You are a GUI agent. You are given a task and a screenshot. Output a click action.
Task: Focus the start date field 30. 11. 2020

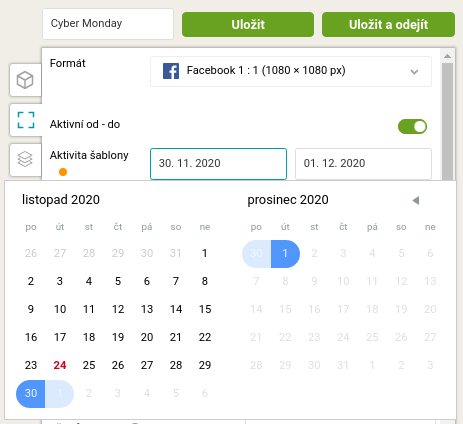coord(218,164)
